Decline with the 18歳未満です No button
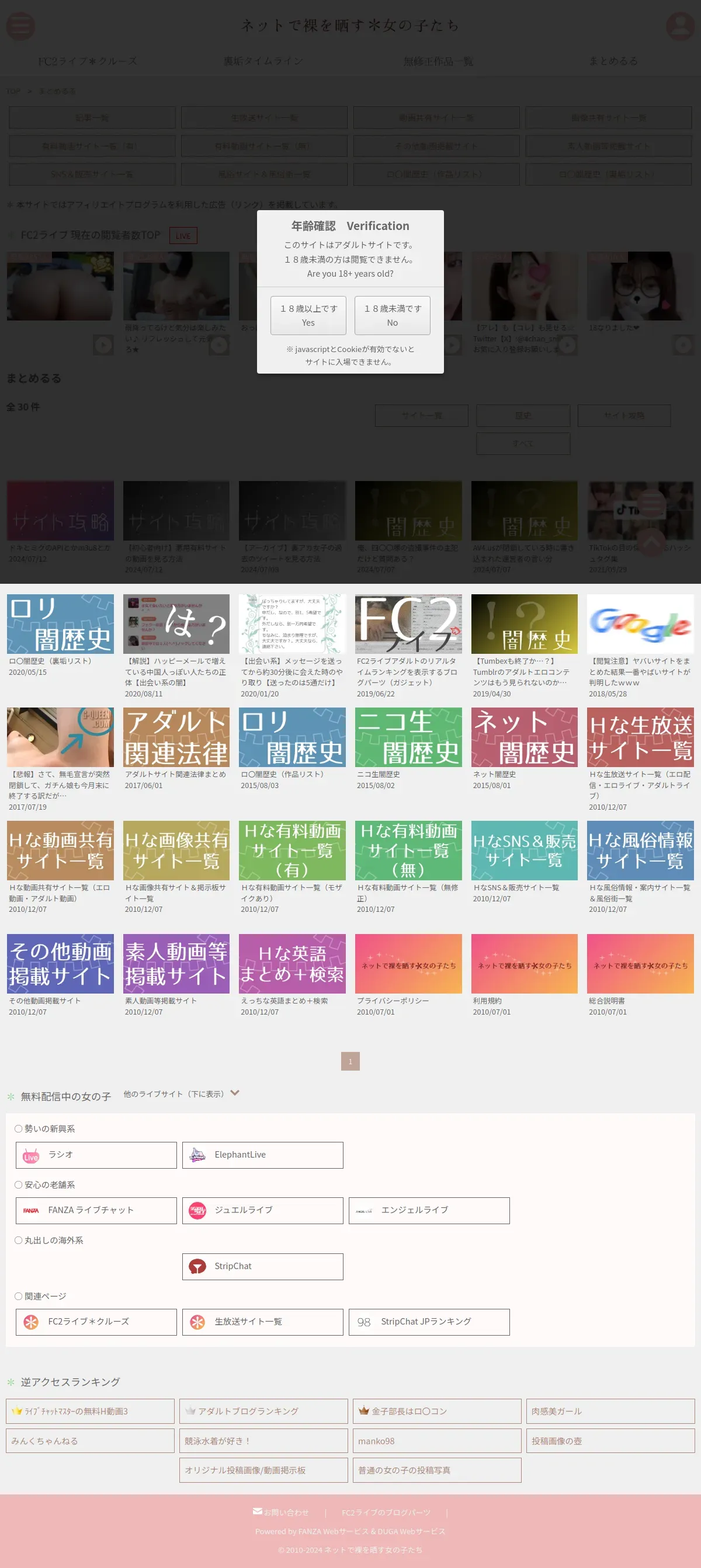 [392, 315]
